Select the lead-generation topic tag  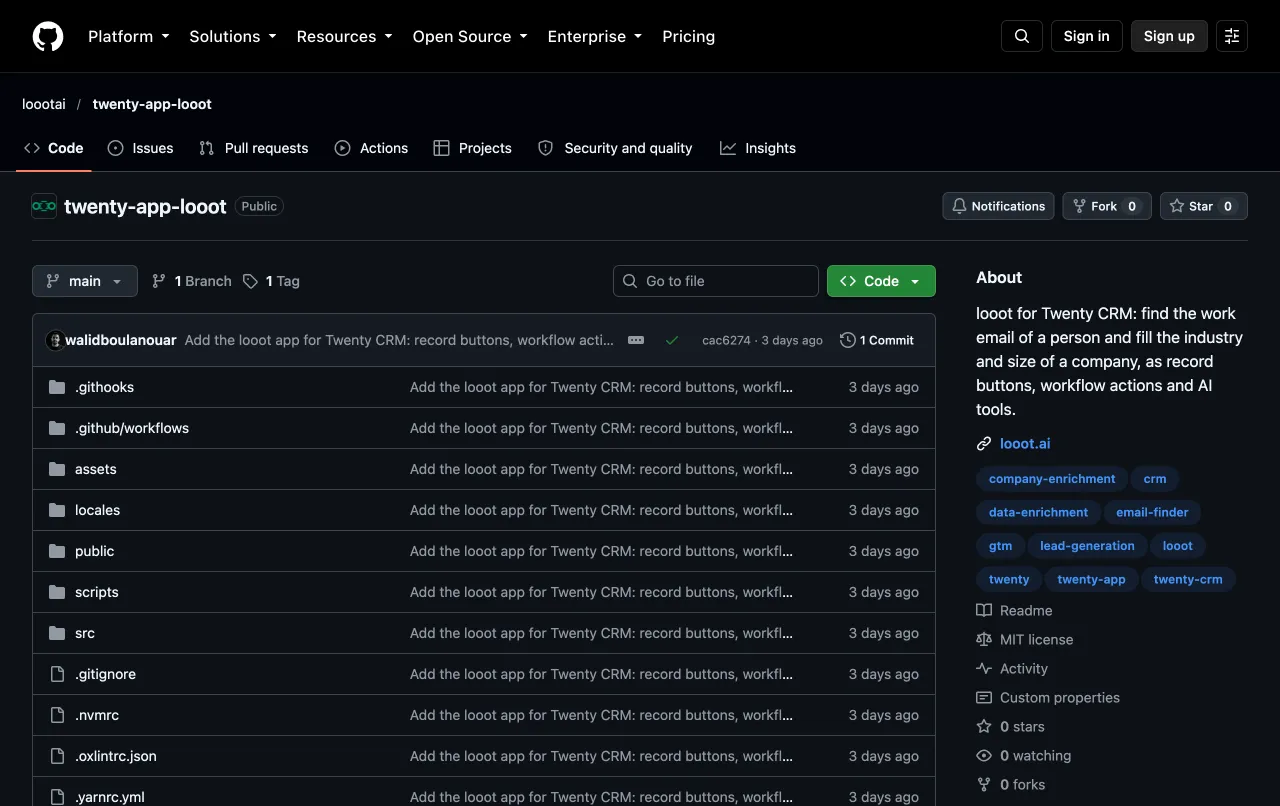point(1087,546)
